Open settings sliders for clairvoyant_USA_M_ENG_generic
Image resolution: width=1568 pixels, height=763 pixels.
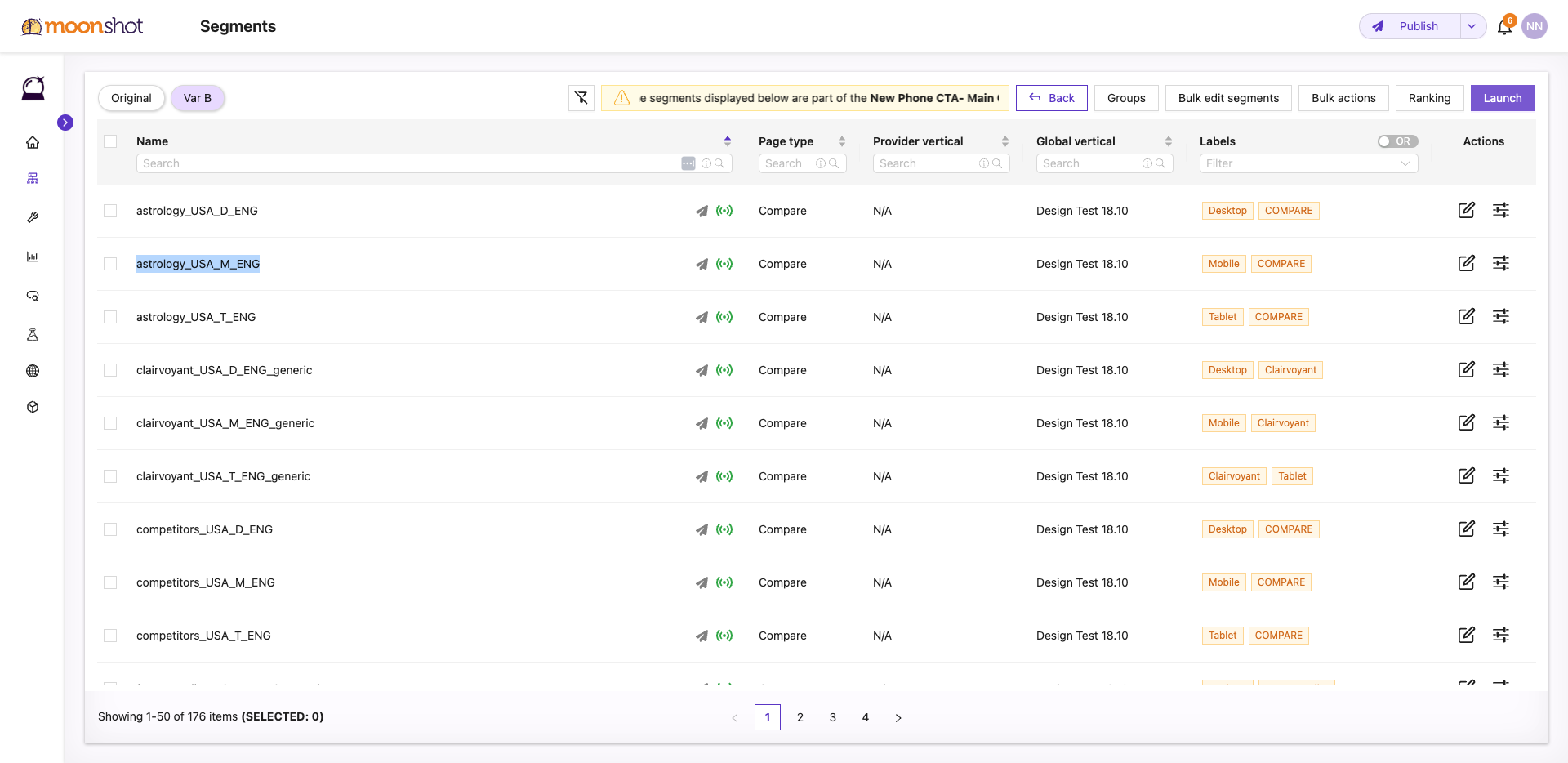[1501, 422]
